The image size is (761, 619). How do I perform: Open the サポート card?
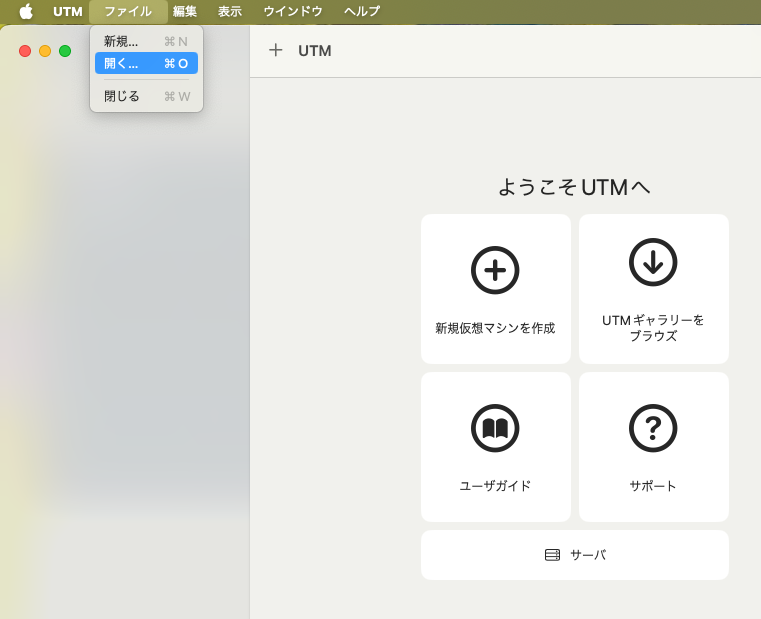coord(654,447)
